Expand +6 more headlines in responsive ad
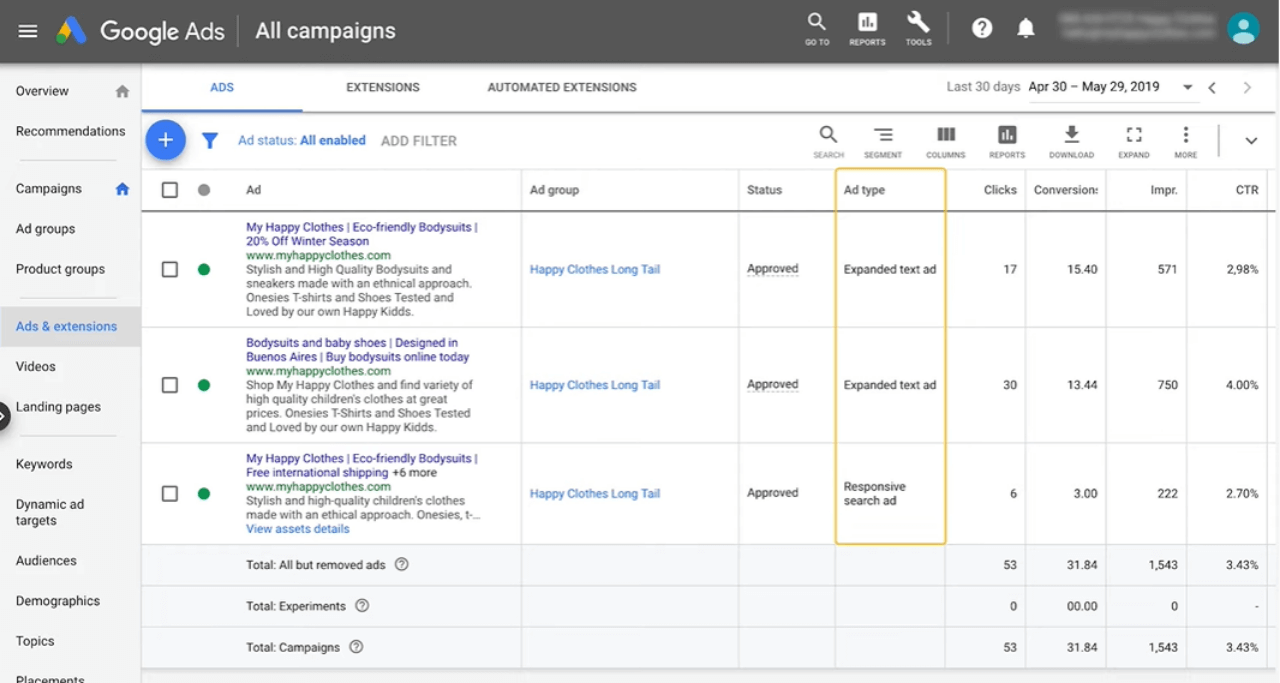Screen dimensions: 1280x683 click(x=414, y=473)
